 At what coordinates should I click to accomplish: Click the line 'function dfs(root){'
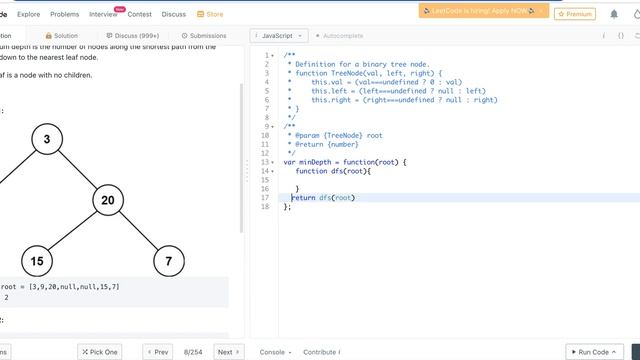333,171
